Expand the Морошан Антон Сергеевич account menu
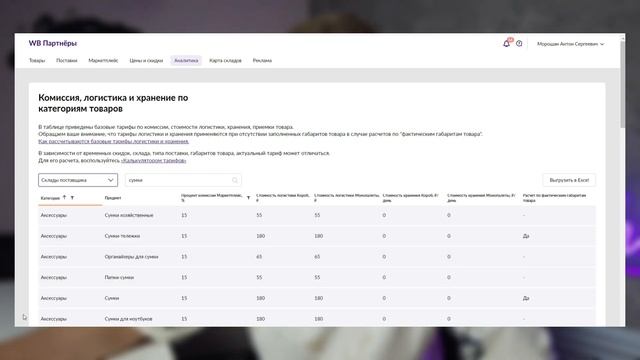The height and width of the screenshot is (360, 640). tap(570, 44)
